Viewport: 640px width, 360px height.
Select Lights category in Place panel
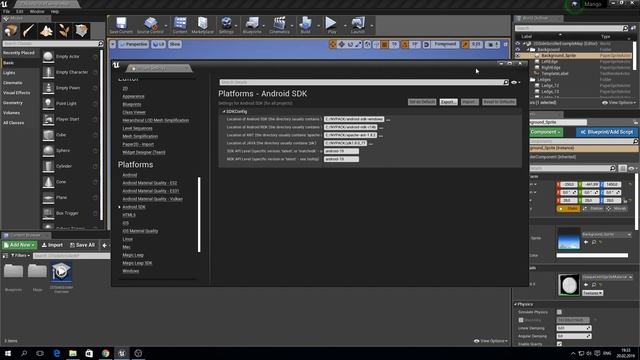pos(9,73)
